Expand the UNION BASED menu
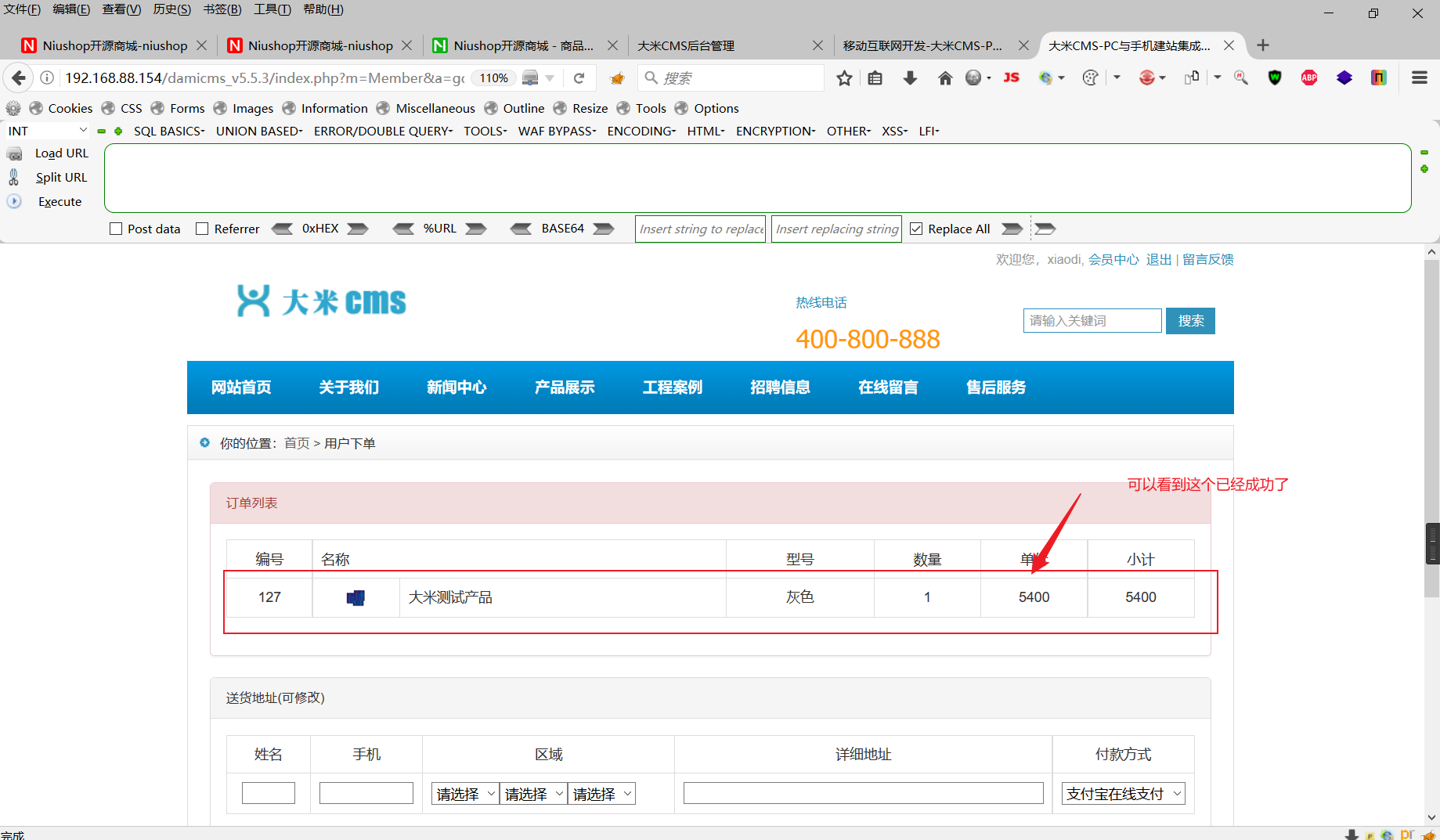The width and height of the screenshot is (1440, 840). pyautogui.click(x=259, y=131)
